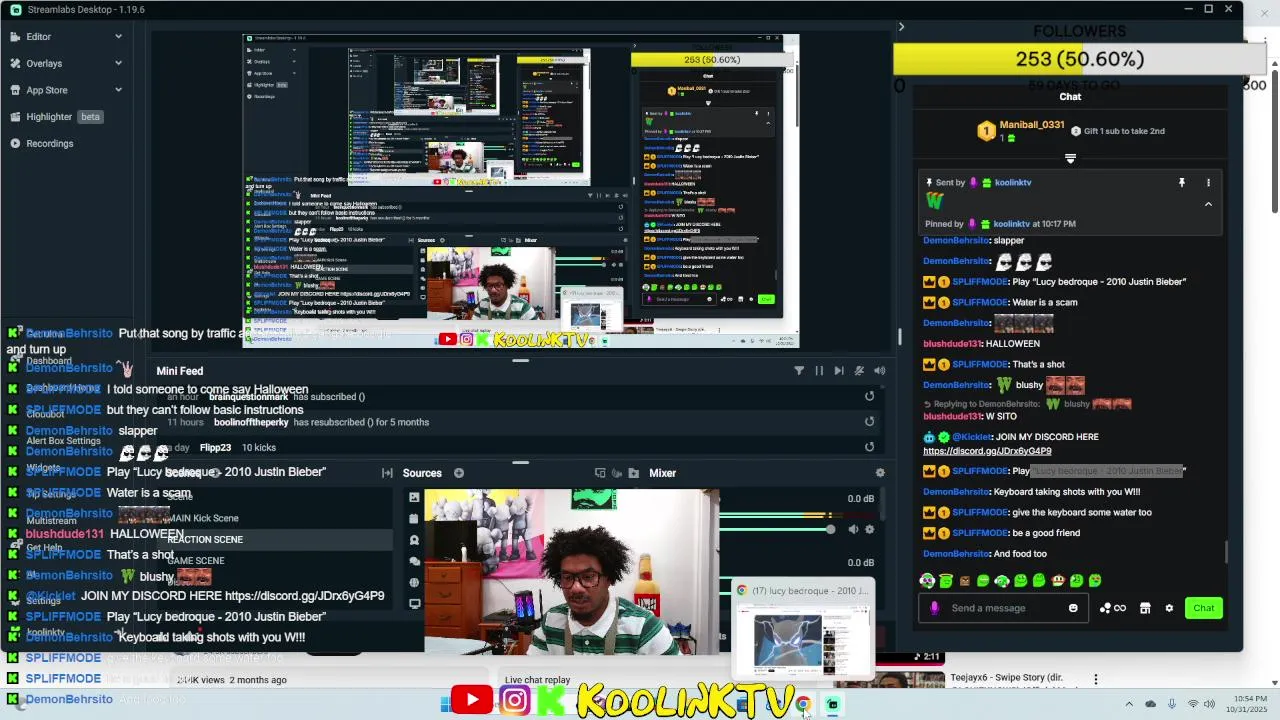
Task: Open options for Teejayx6 Swipe Story video
Action: 1095,679
